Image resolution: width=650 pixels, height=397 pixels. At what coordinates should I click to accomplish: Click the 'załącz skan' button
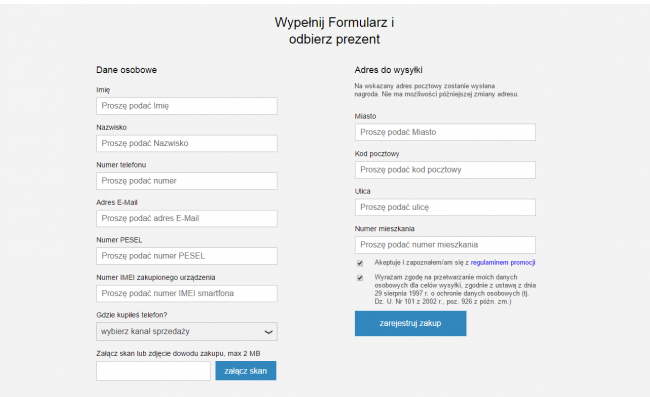[246, 371]
